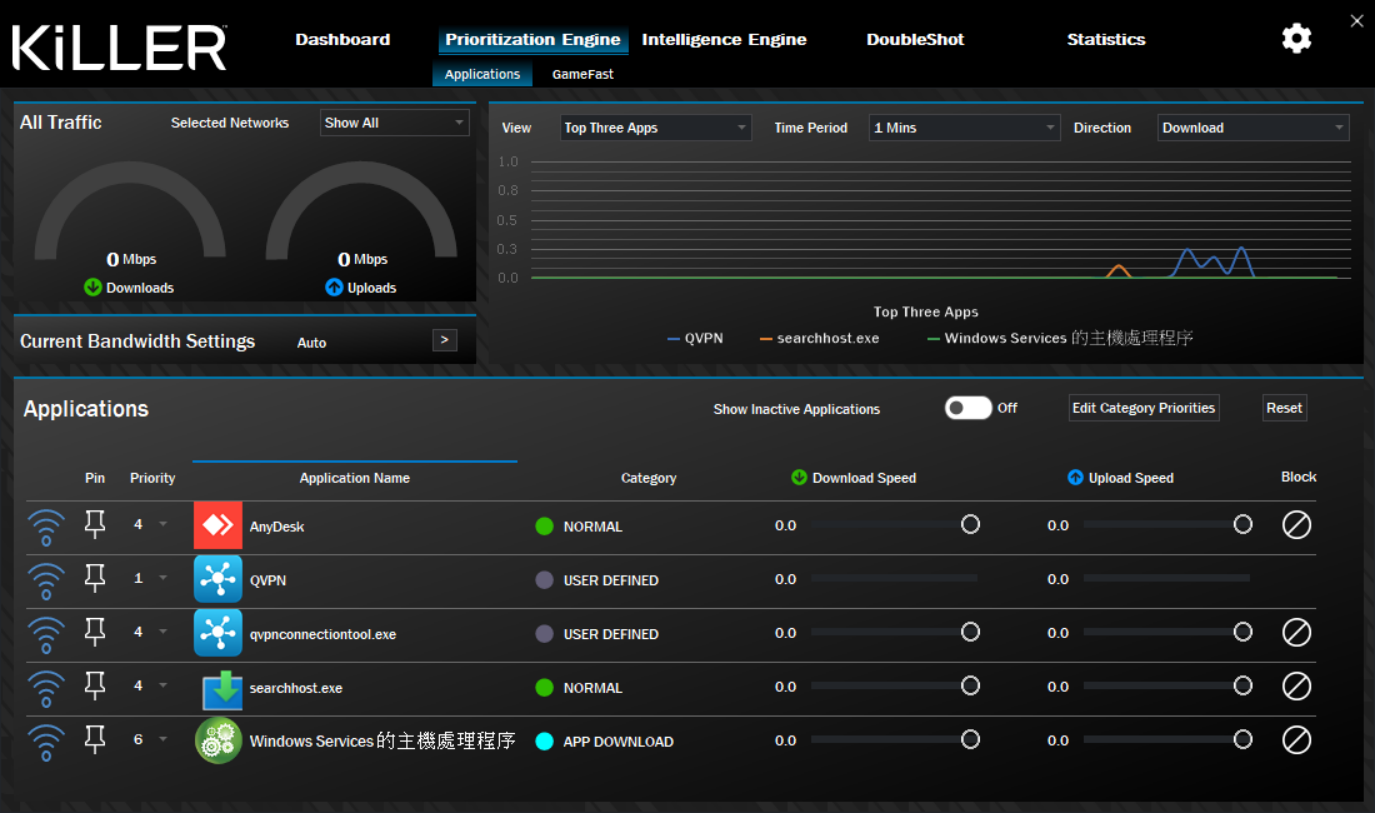Switch to the GameFast tab
Viewport: 1375px width, 813px height.
click(x=583, y=73)
